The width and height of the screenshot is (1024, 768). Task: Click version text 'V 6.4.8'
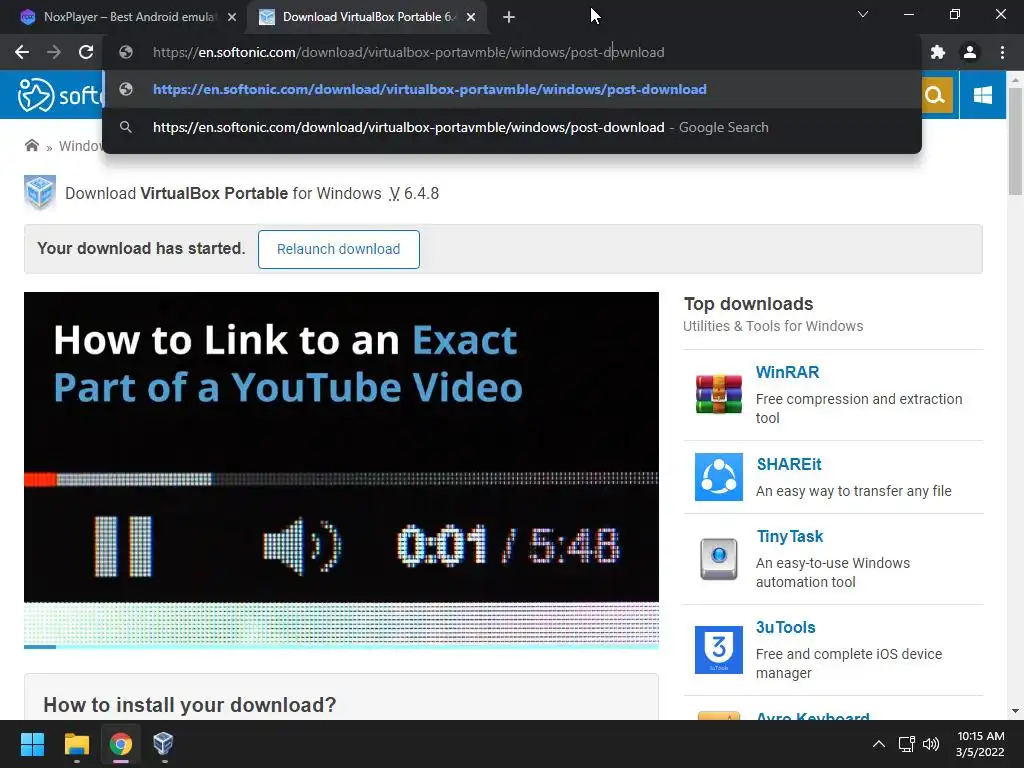tap(414, 193)
